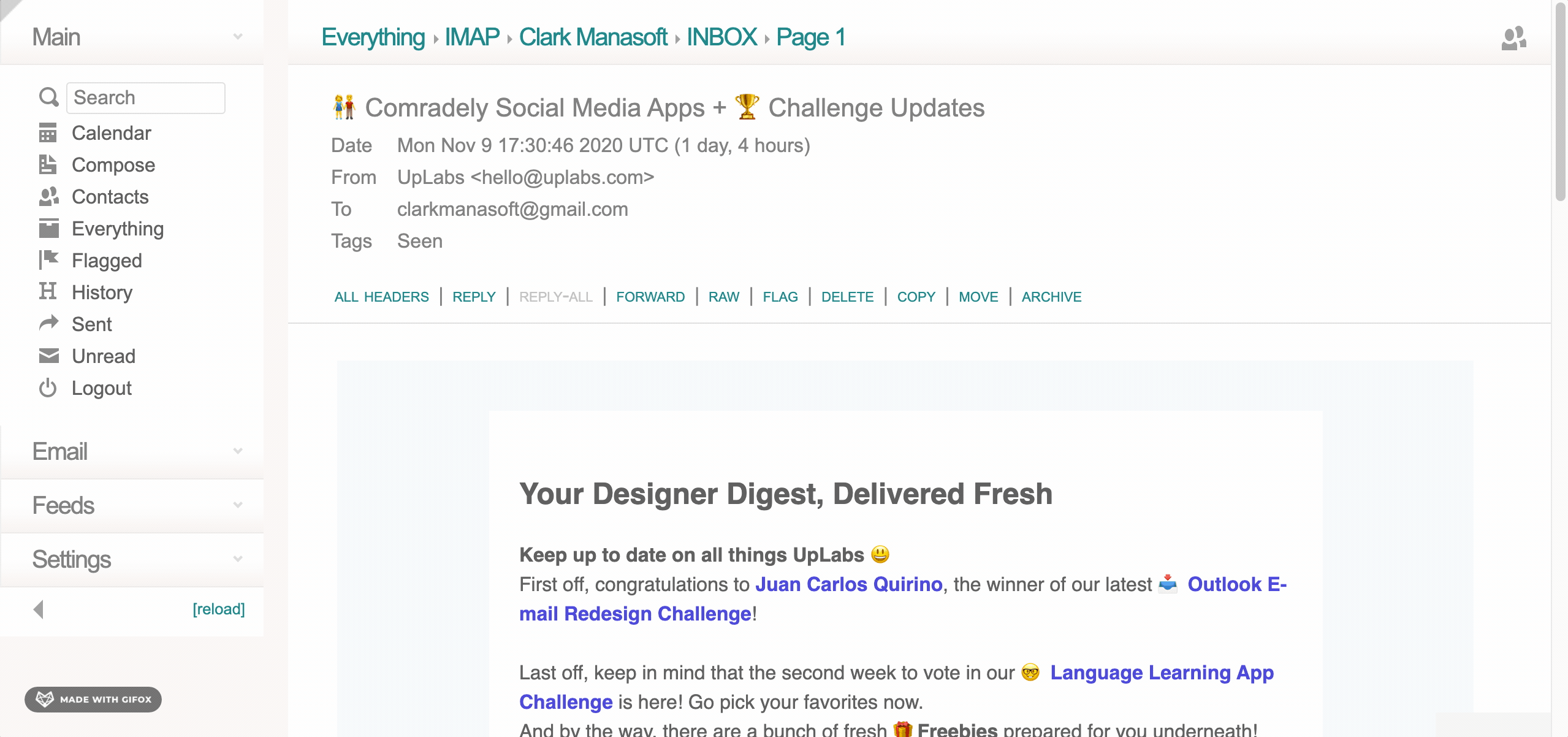Click the History icon in sidebar

[48, 292]
